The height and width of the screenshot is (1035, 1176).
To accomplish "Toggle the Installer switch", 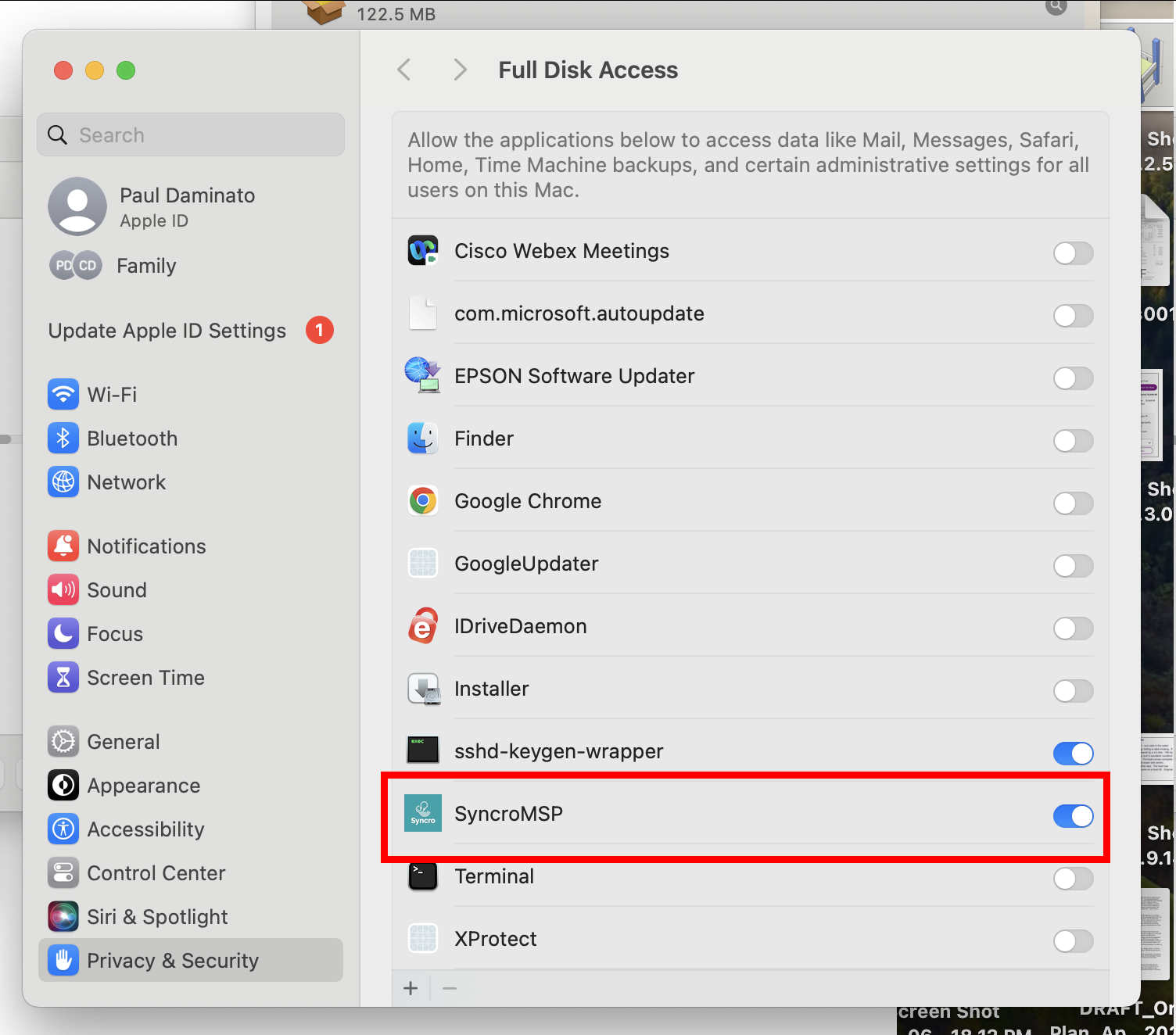I will click(1073, 691).
